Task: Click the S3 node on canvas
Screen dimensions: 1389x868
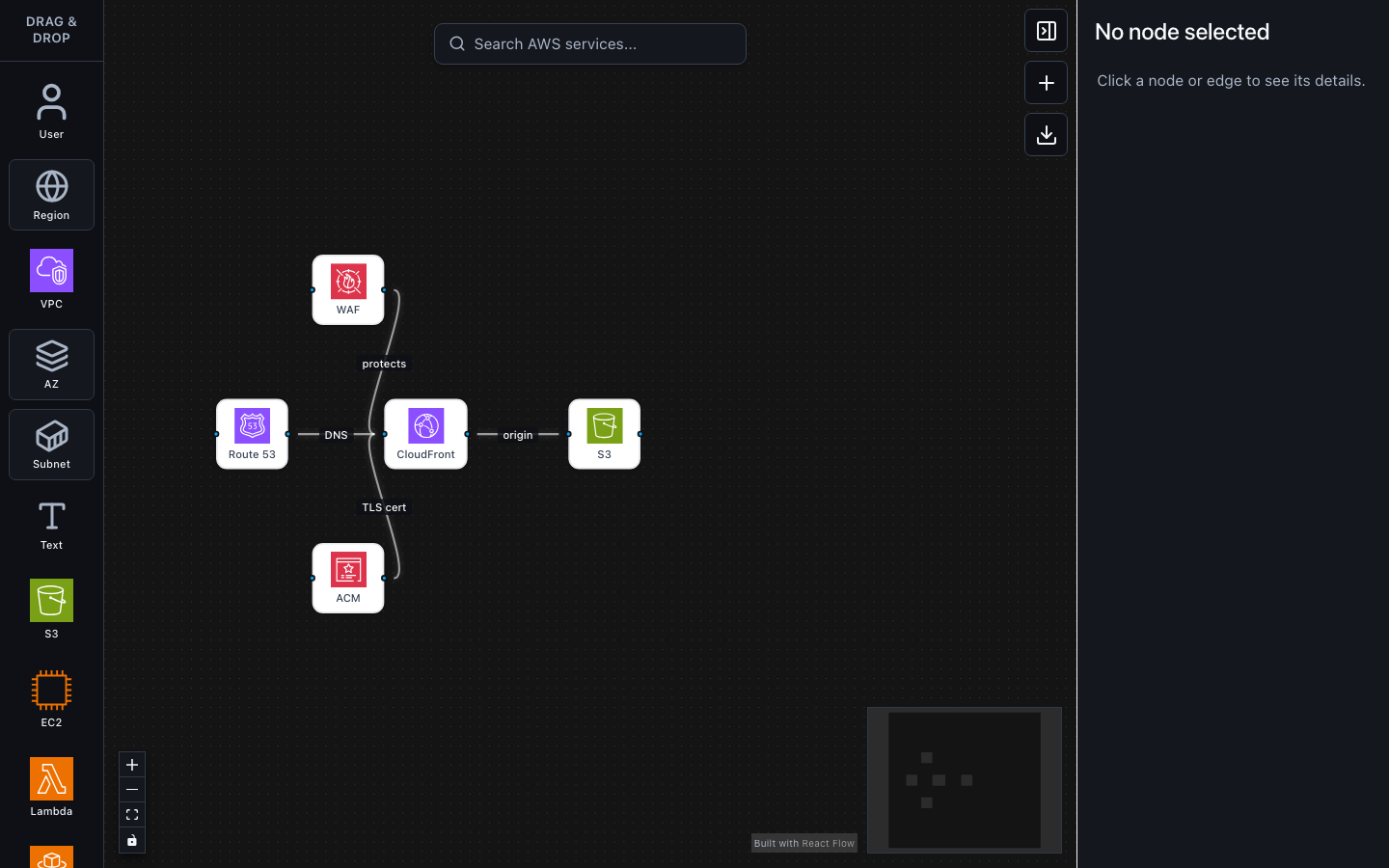Action: (604, 434)
